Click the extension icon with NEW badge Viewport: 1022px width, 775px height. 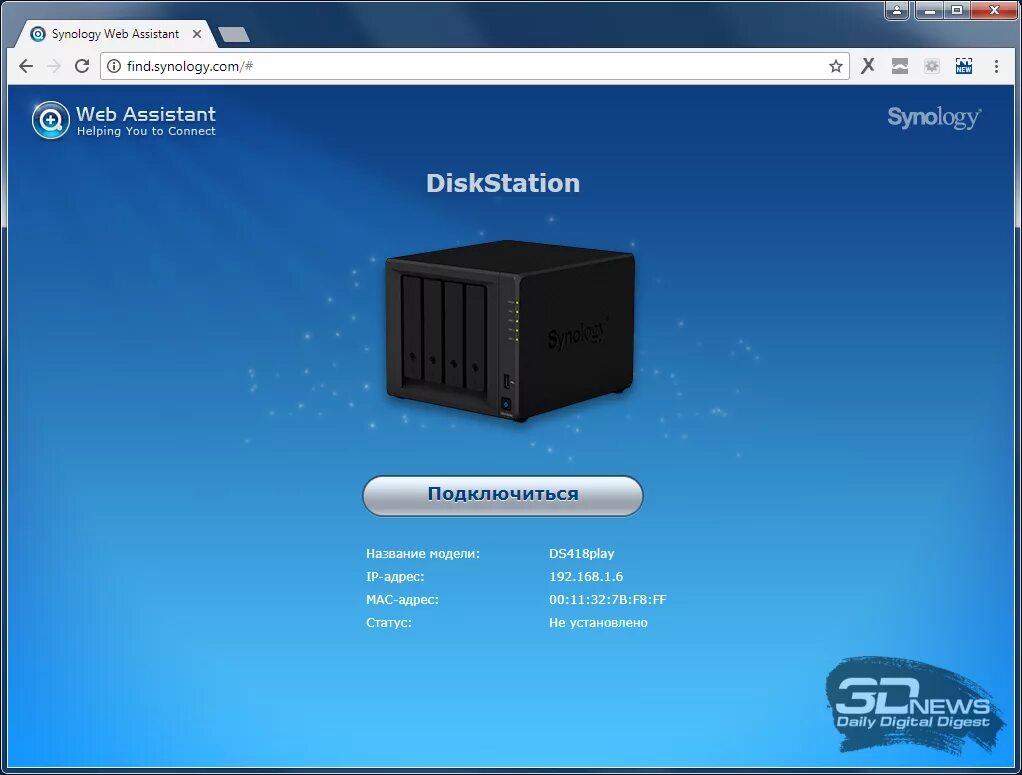tap(963, 66)
